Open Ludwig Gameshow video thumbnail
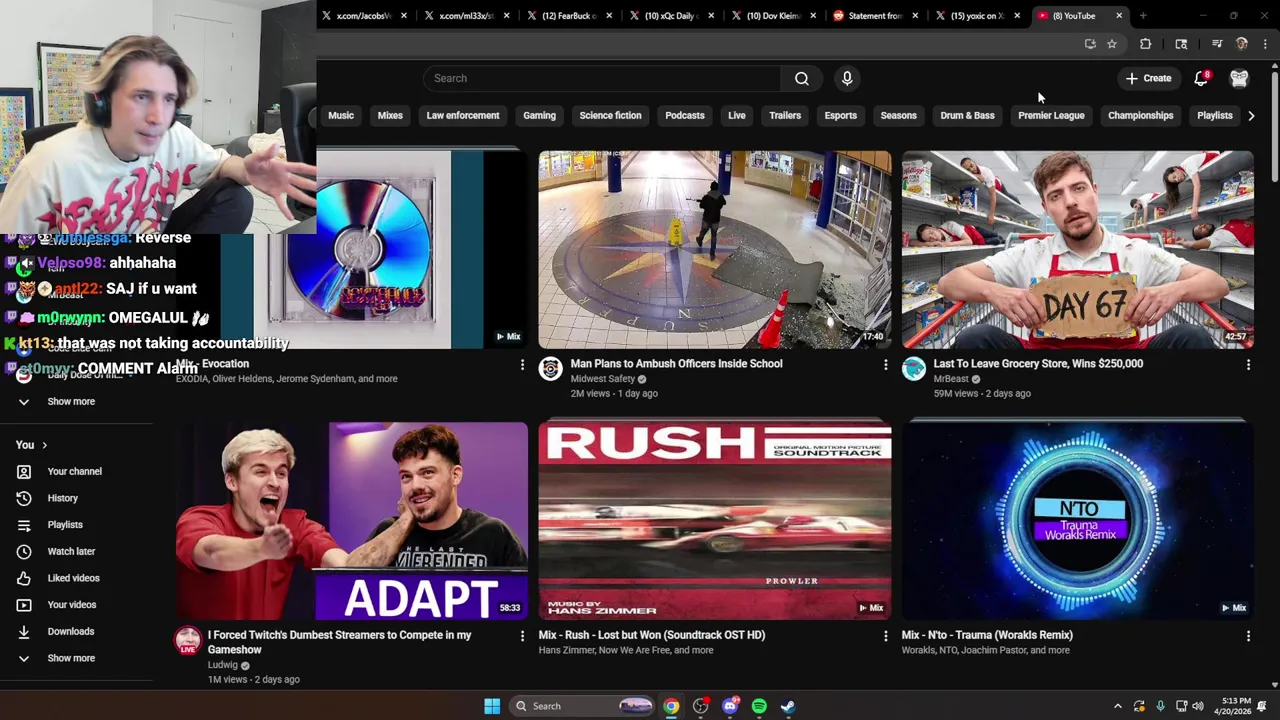 tap(352, 520)
